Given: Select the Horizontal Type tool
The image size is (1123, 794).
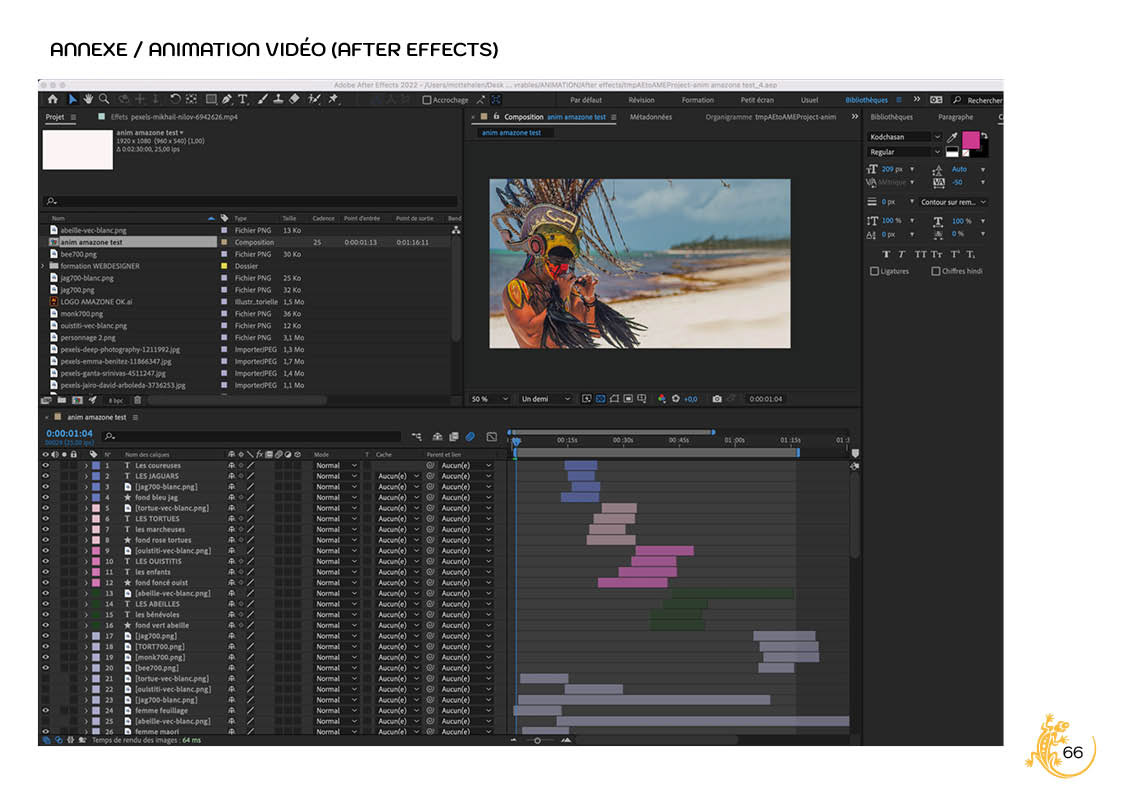Looking at the screenshot, I should pos(243,100).
